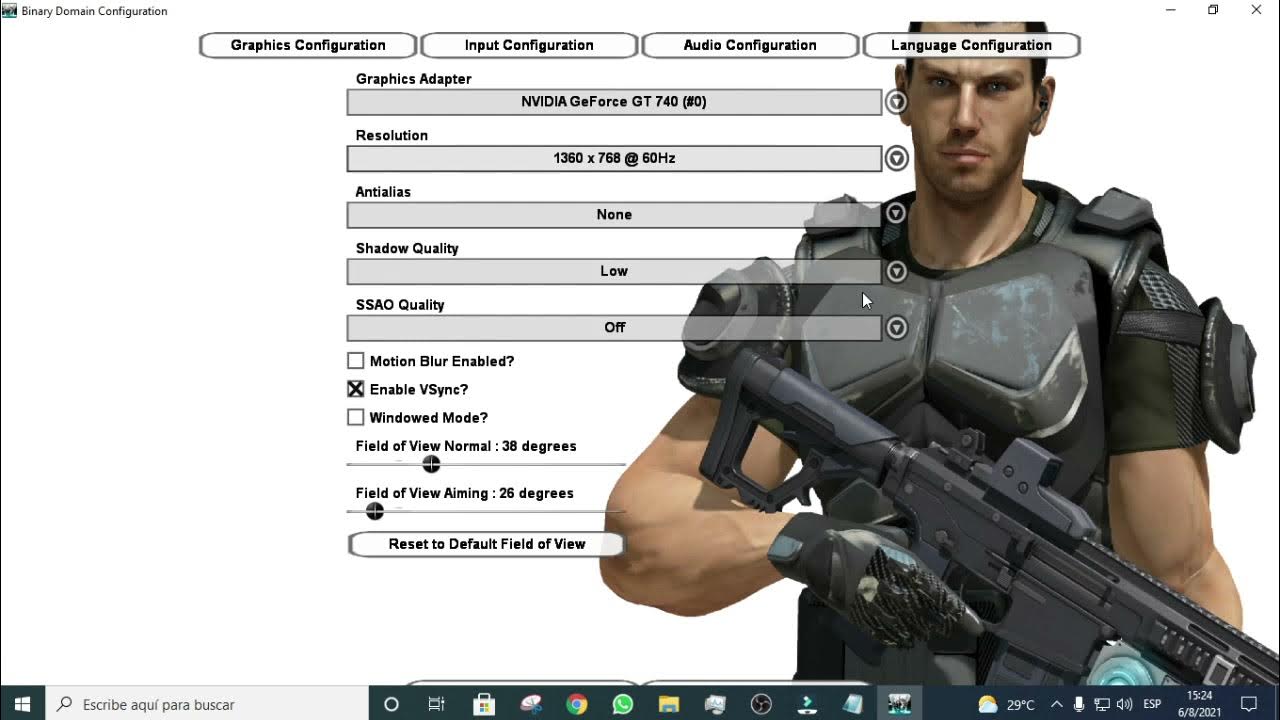Open Cortana from the taskbar

click(391, 704)
